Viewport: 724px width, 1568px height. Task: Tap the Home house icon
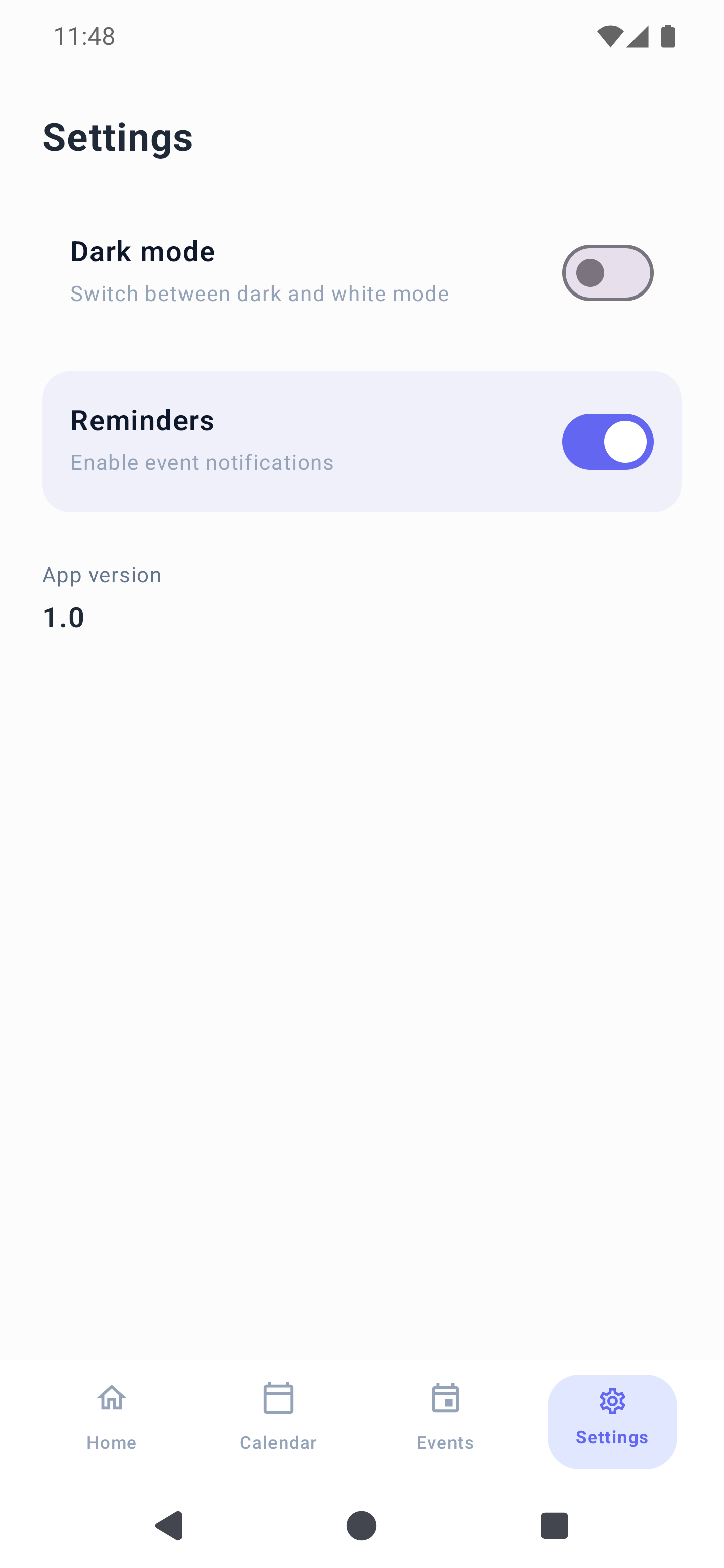point(112,1398)
